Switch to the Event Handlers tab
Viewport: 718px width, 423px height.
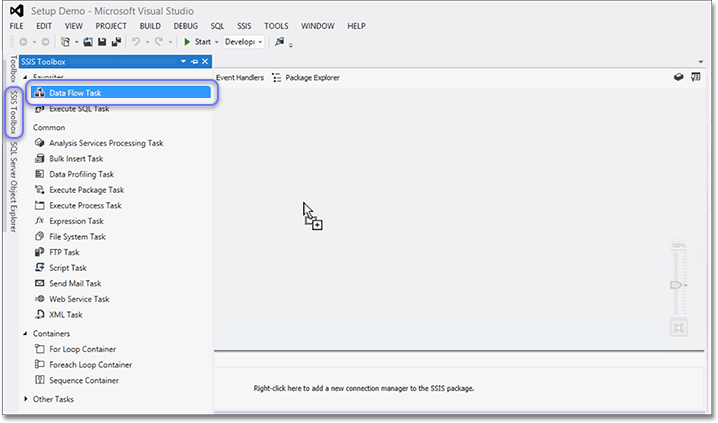pos(240,78)
